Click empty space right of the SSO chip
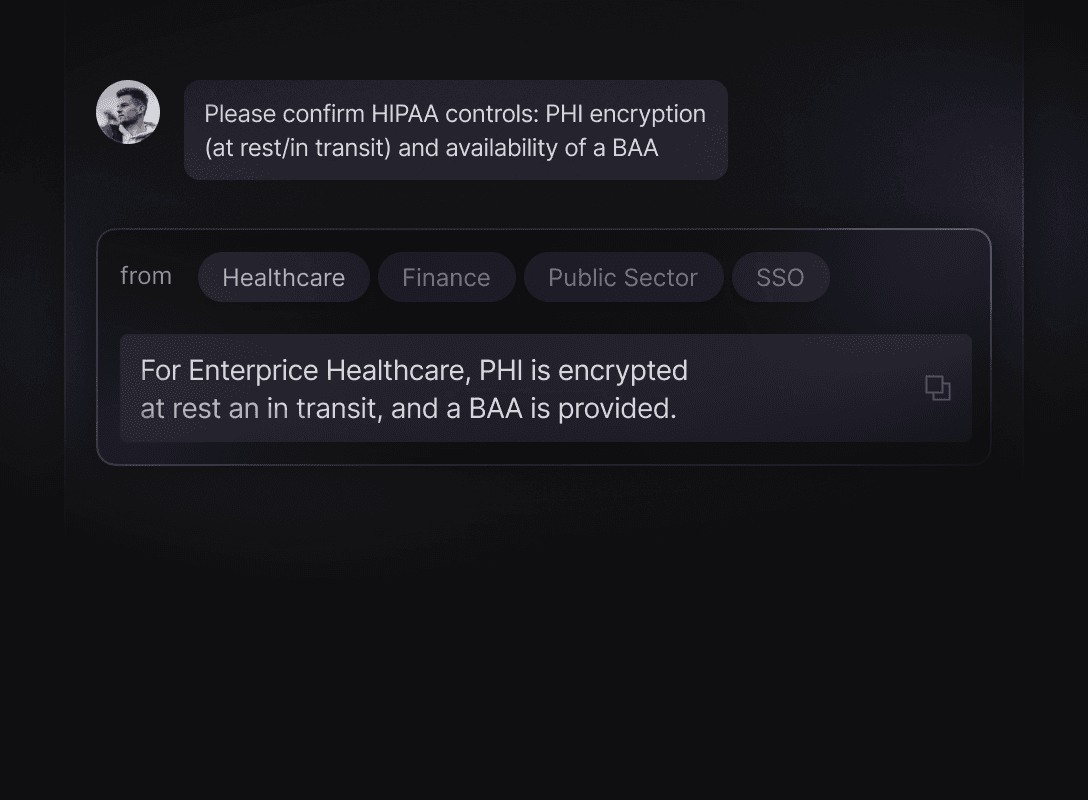Image resolution: width=1088 pixels, height=800 pixels. tap(909, 278)
